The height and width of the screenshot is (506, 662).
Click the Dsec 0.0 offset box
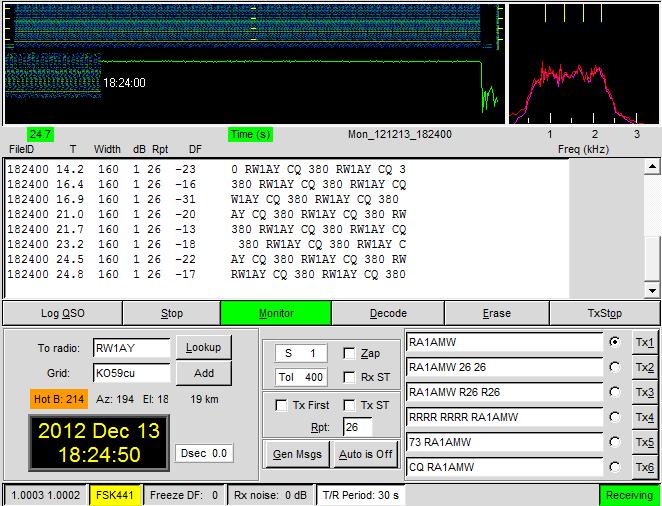(204, 453)
